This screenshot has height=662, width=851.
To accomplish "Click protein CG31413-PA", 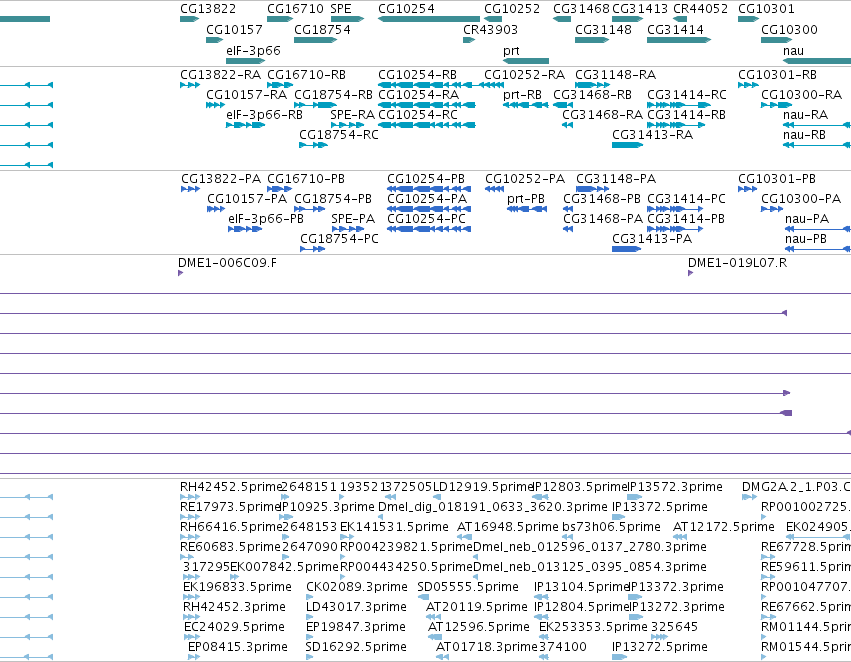I will [x=626, y=249].
